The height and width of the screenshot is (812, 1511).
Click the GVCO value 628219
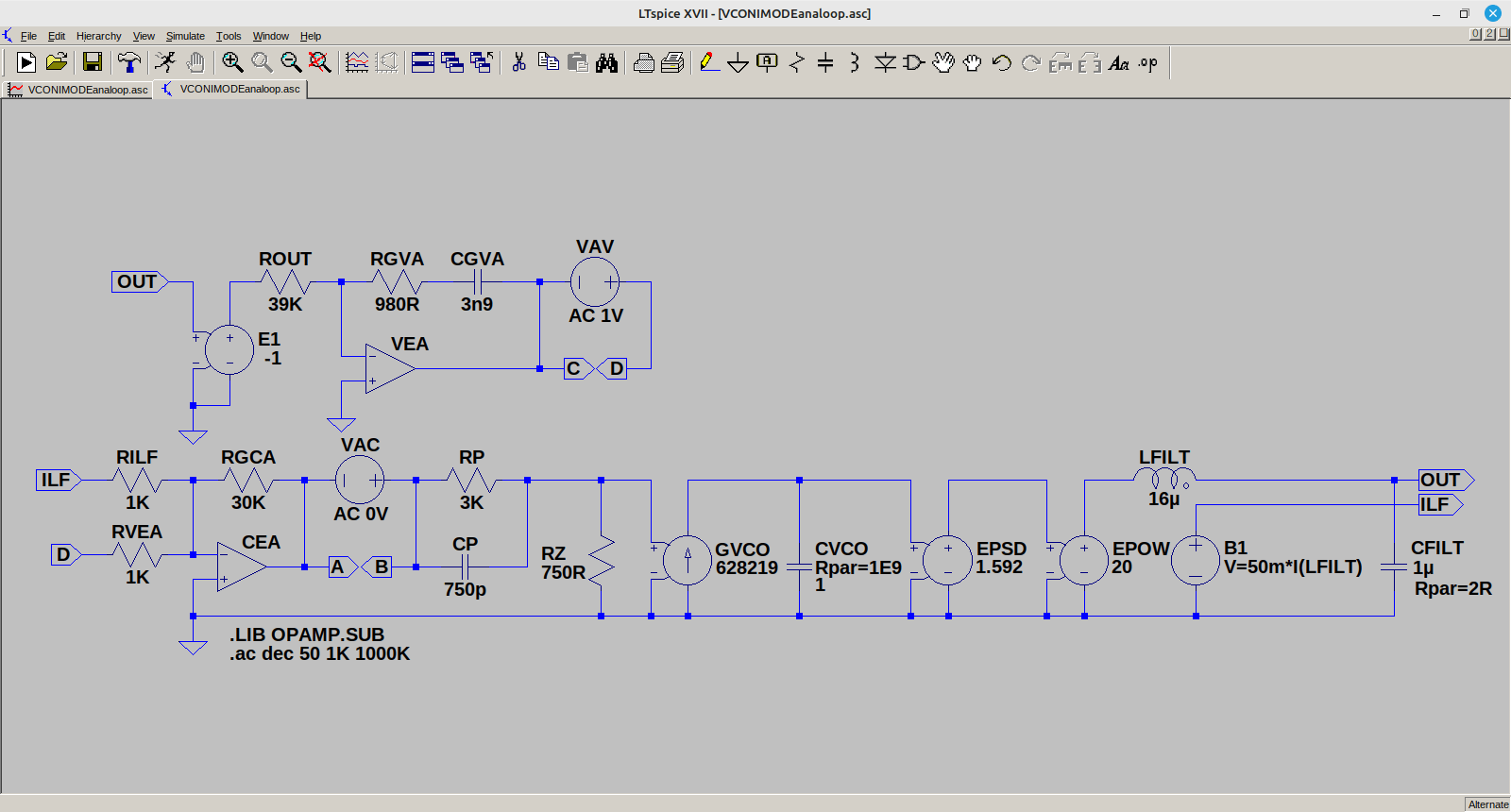[747, 567]
